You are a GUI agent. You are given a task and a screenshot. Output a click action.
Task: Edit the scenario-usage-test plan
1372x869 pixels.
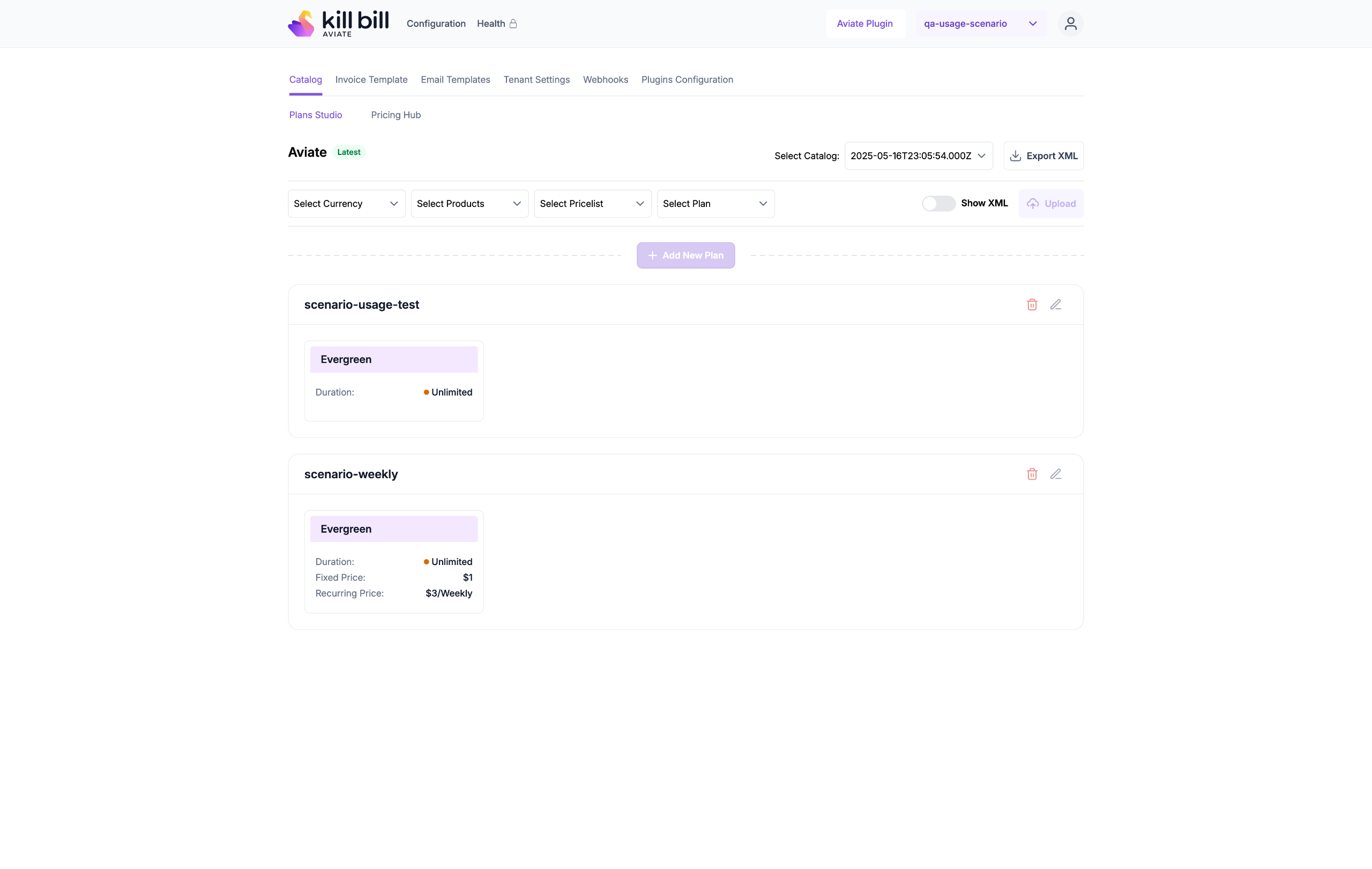1055,304
